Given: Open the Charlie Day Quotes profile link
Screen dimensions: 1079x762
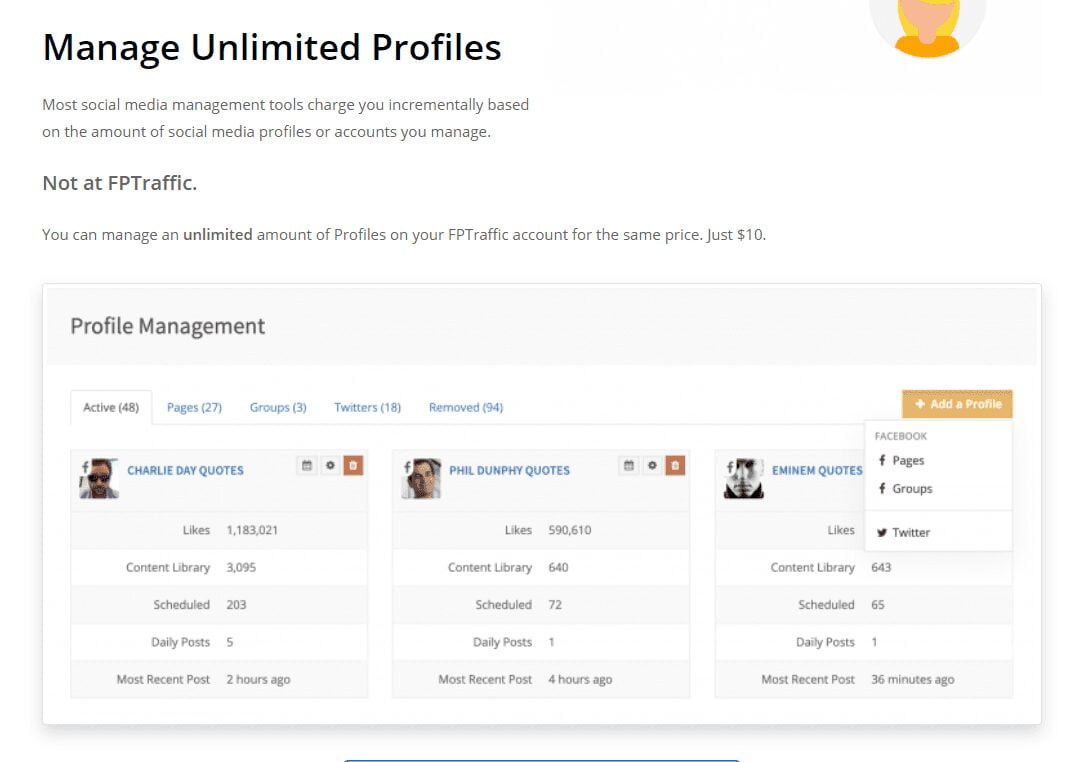Looking at the screenshot, I should (185, 470).
